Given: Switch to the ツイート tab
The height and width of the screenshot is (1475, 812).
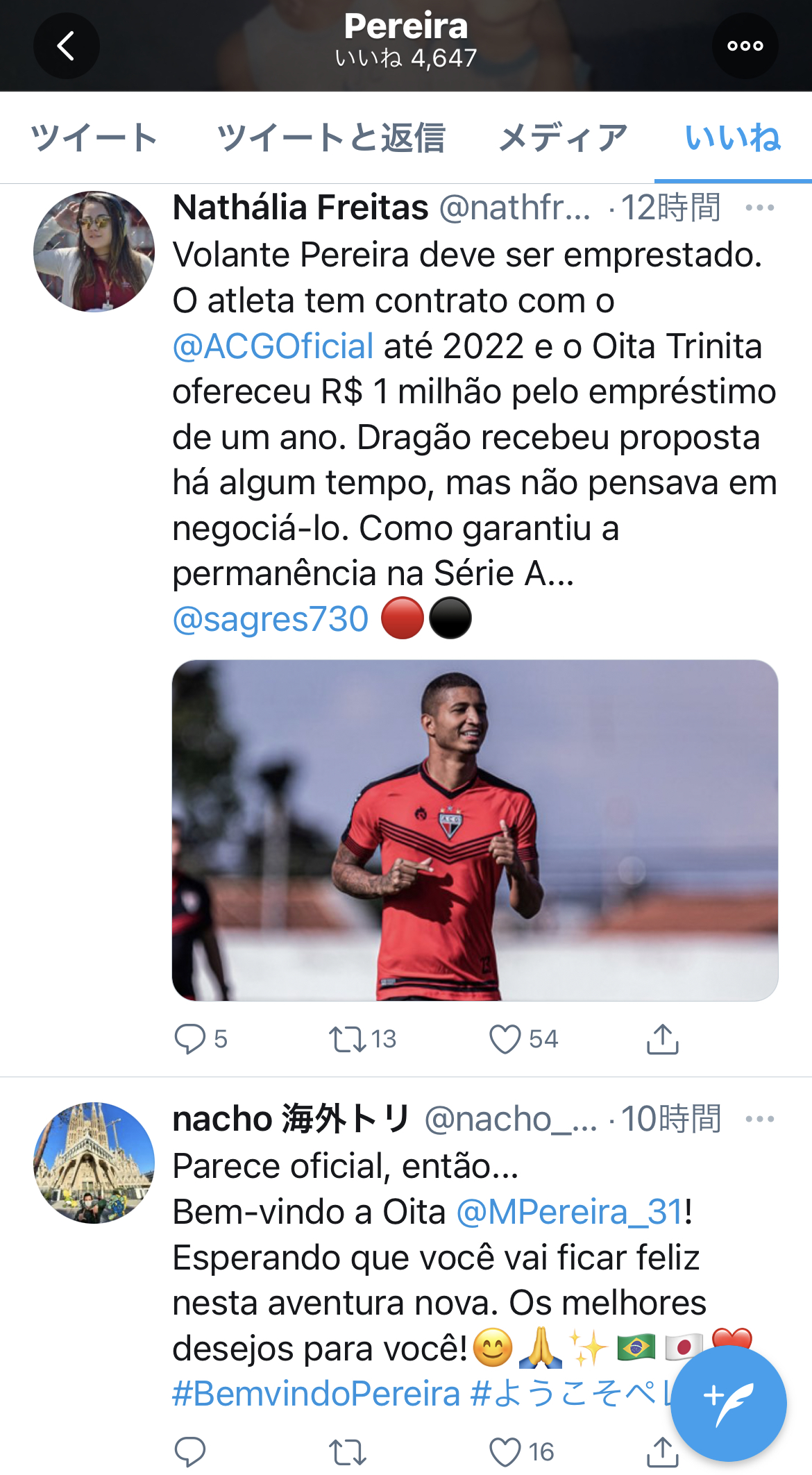Looking at the screenshot, I should 94,137.
